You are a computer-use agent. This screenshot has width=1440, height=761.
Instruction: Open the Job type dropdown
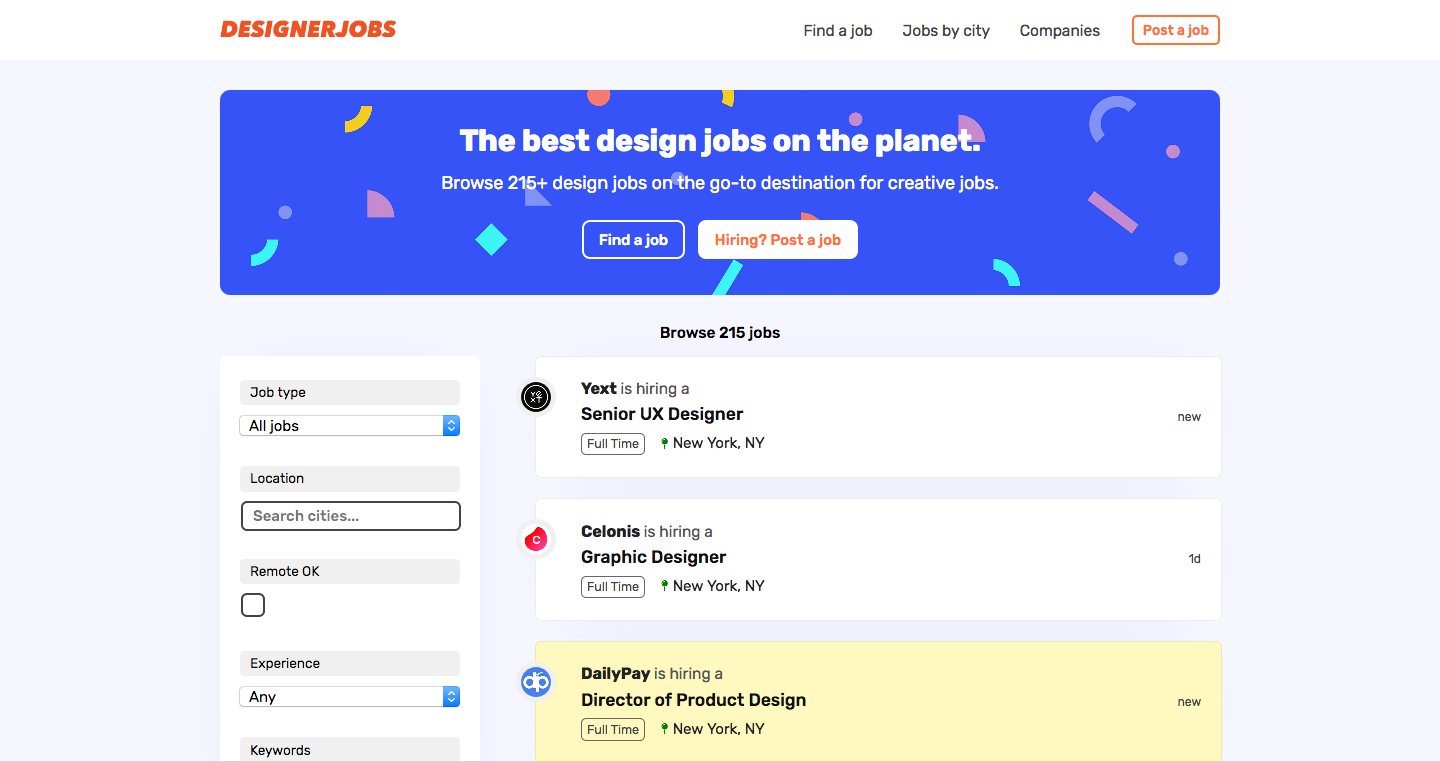click(350, 426)
